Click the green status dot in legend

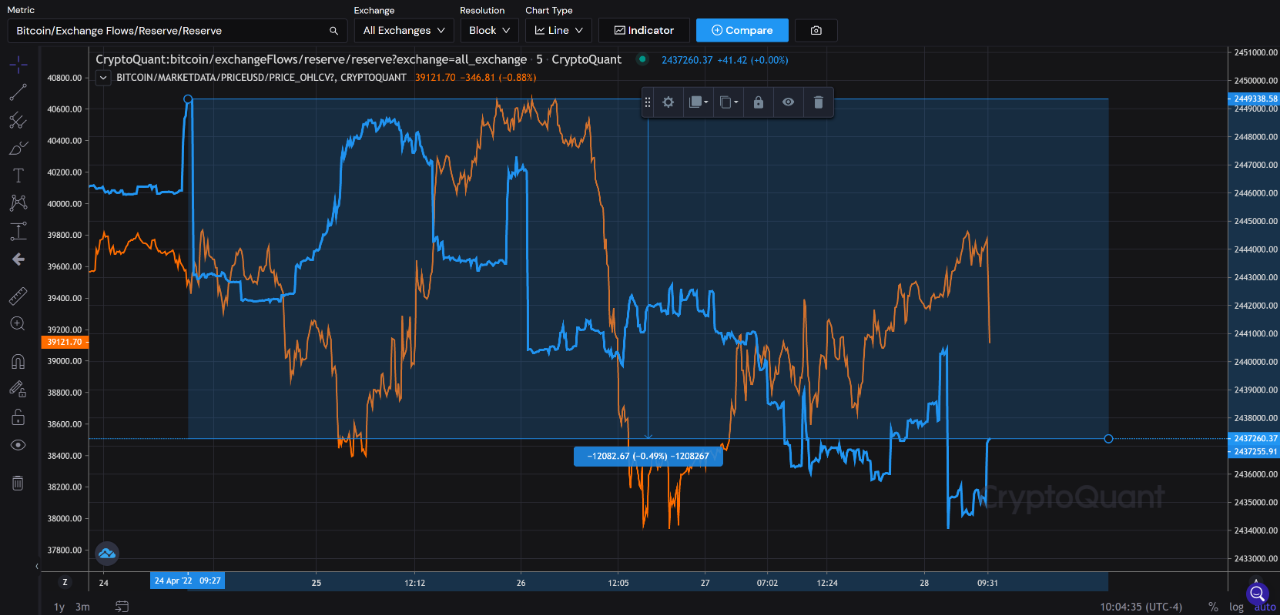(642, 59)
